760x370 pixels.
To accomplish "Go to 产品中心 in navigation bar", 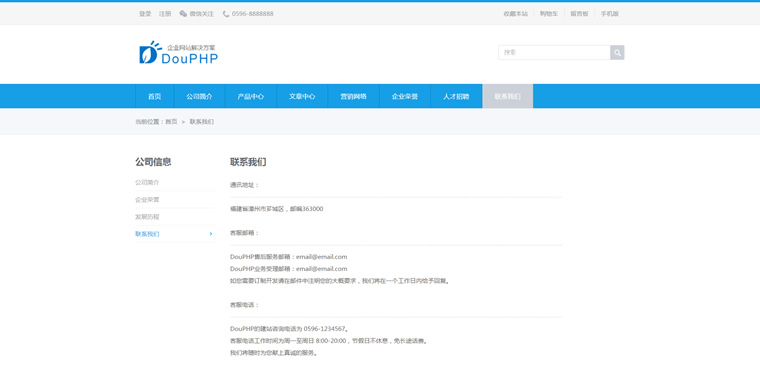I will [251, 96].
